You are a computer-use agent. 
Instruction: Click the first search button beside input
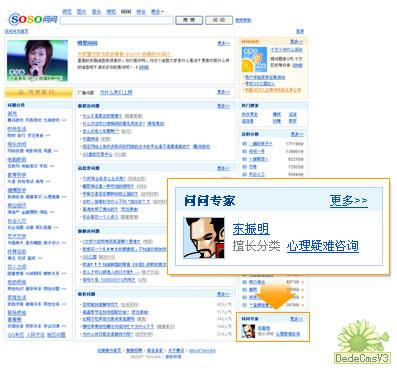(x=189, y=20)
